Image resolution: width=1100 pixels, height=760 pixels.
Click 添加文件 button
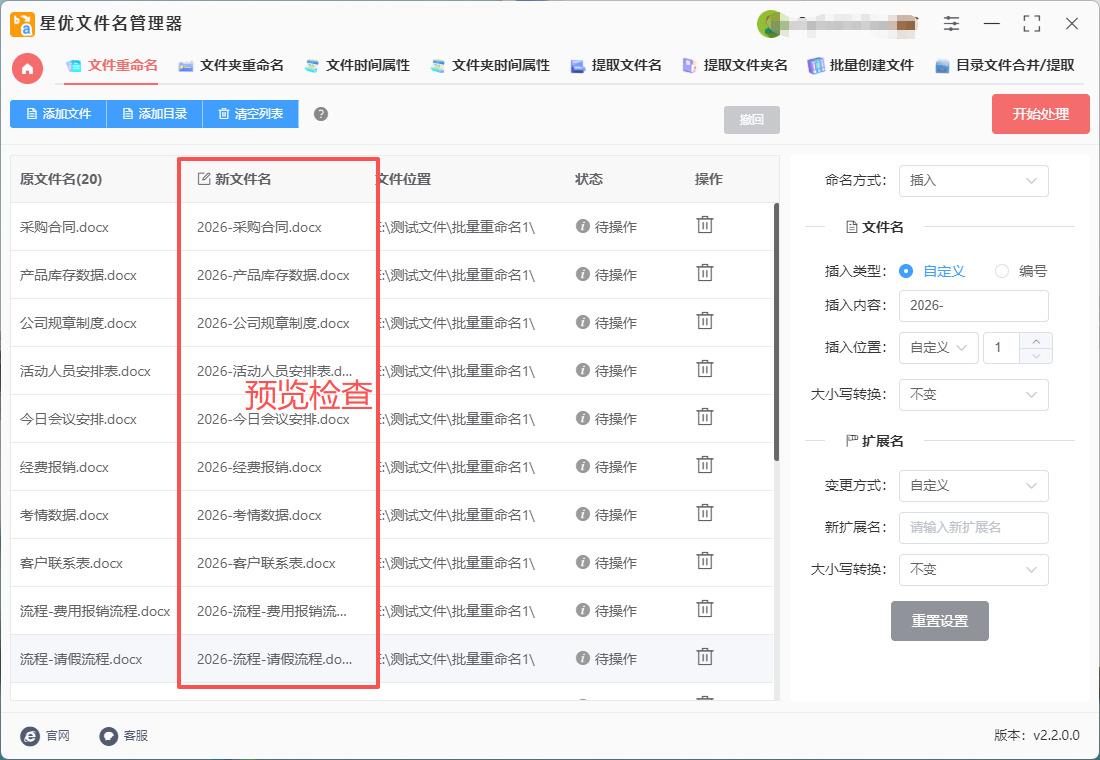click(58, 114)
